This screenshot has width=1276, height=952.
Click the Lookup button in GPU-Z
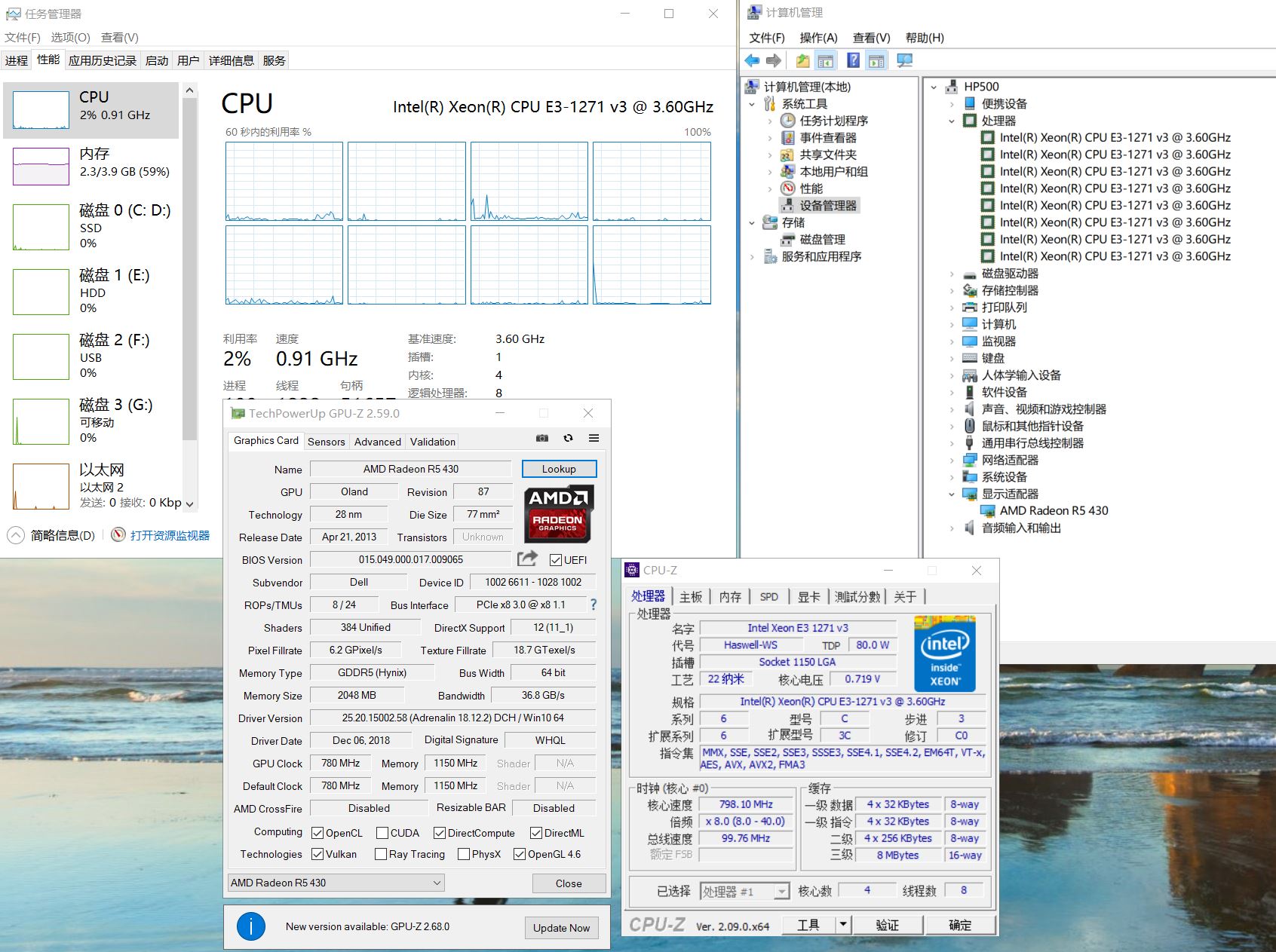559,469
